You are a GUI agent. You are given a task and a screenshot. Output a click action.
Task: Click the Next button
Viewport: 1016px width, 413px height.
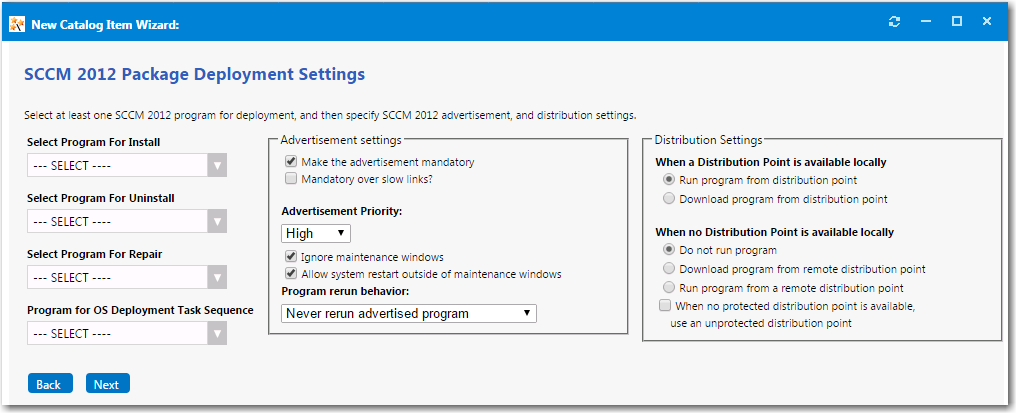point(107,384)
